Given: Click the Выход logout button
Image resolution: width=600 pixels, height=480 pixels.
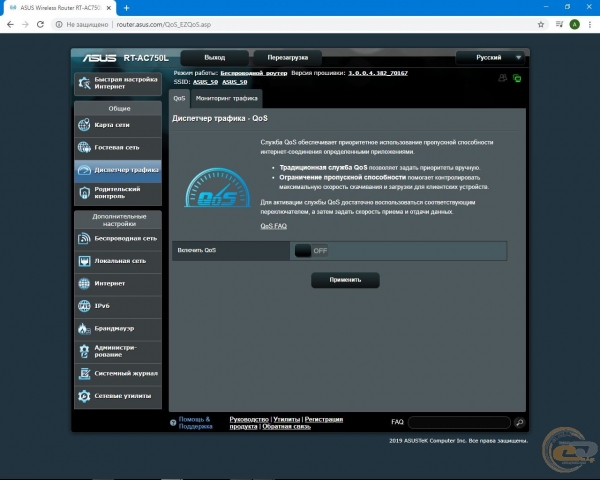Looking at the screenshot, I should click(x=215, y=57).
